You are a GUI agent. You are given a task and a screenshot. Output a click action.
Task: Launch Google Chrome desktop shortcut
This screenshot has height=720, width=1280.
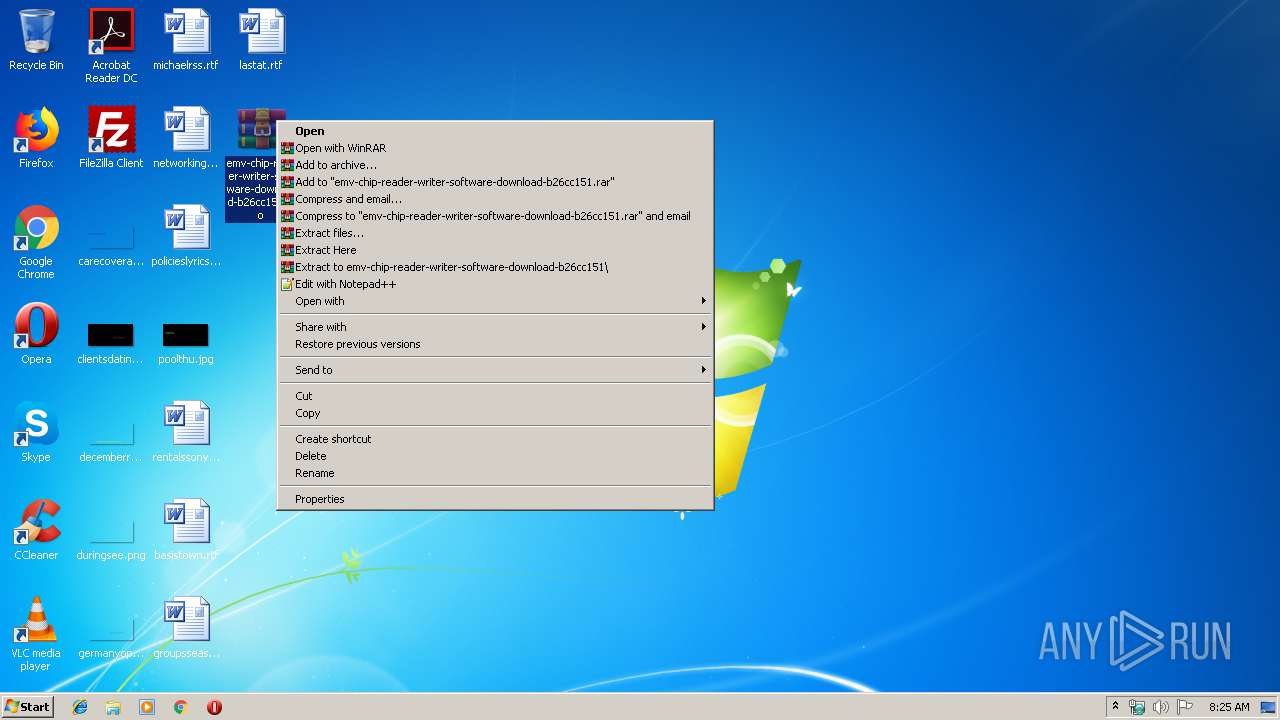point(36,242)
